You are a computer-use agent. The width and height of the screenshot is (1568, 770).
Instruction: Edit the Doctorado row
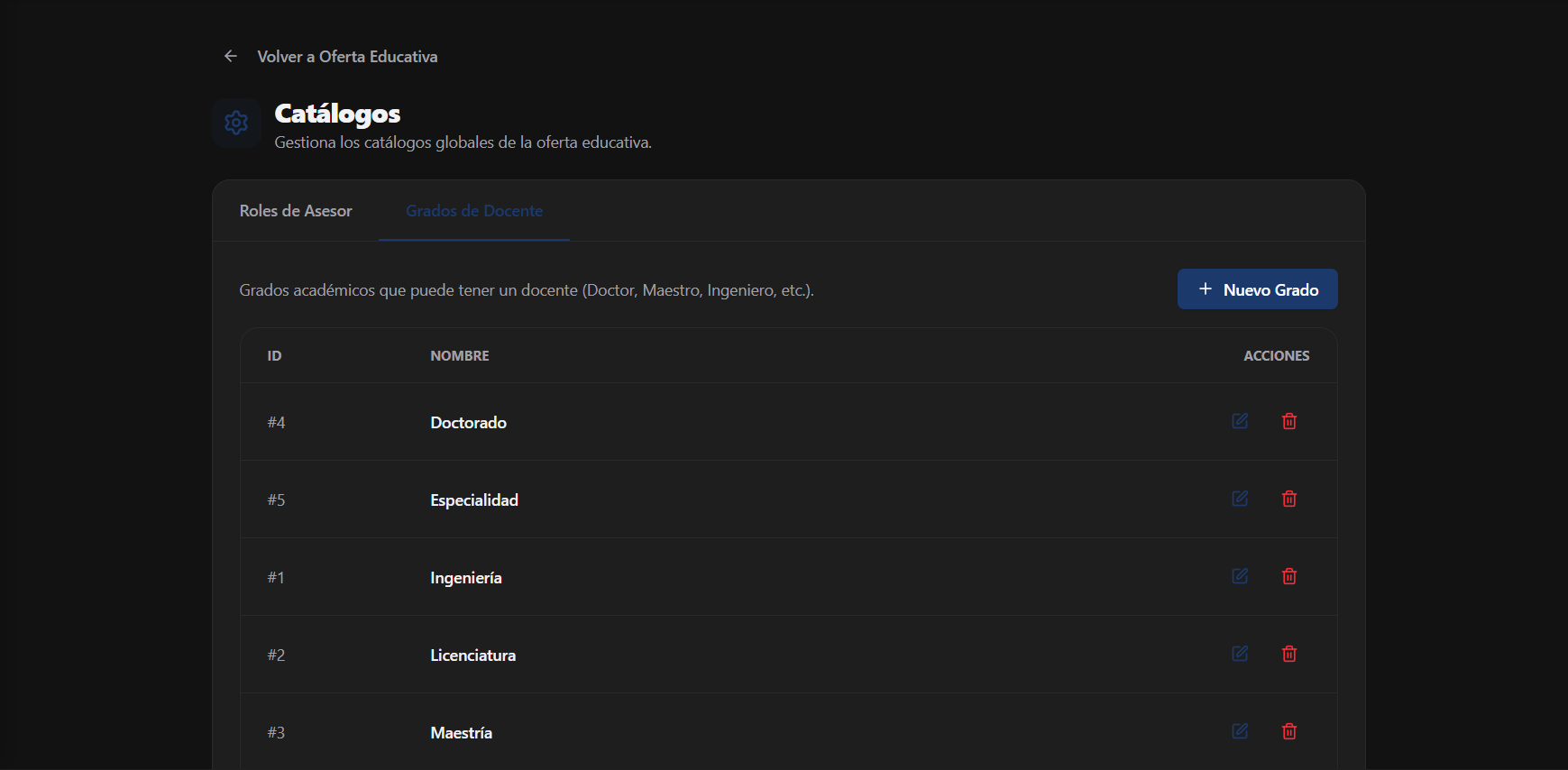pos(1240,421)
